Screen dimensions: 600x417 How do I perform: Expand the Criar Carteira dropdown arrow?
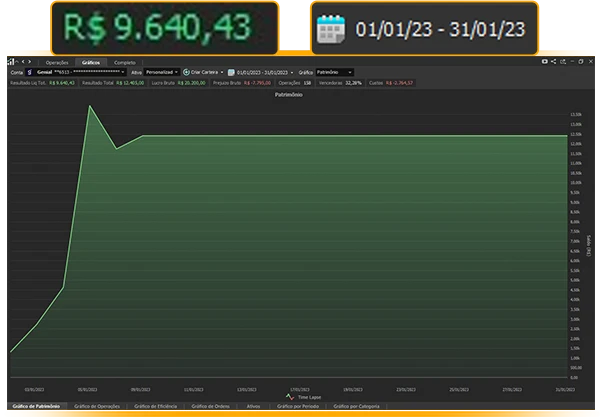point(222,72)
